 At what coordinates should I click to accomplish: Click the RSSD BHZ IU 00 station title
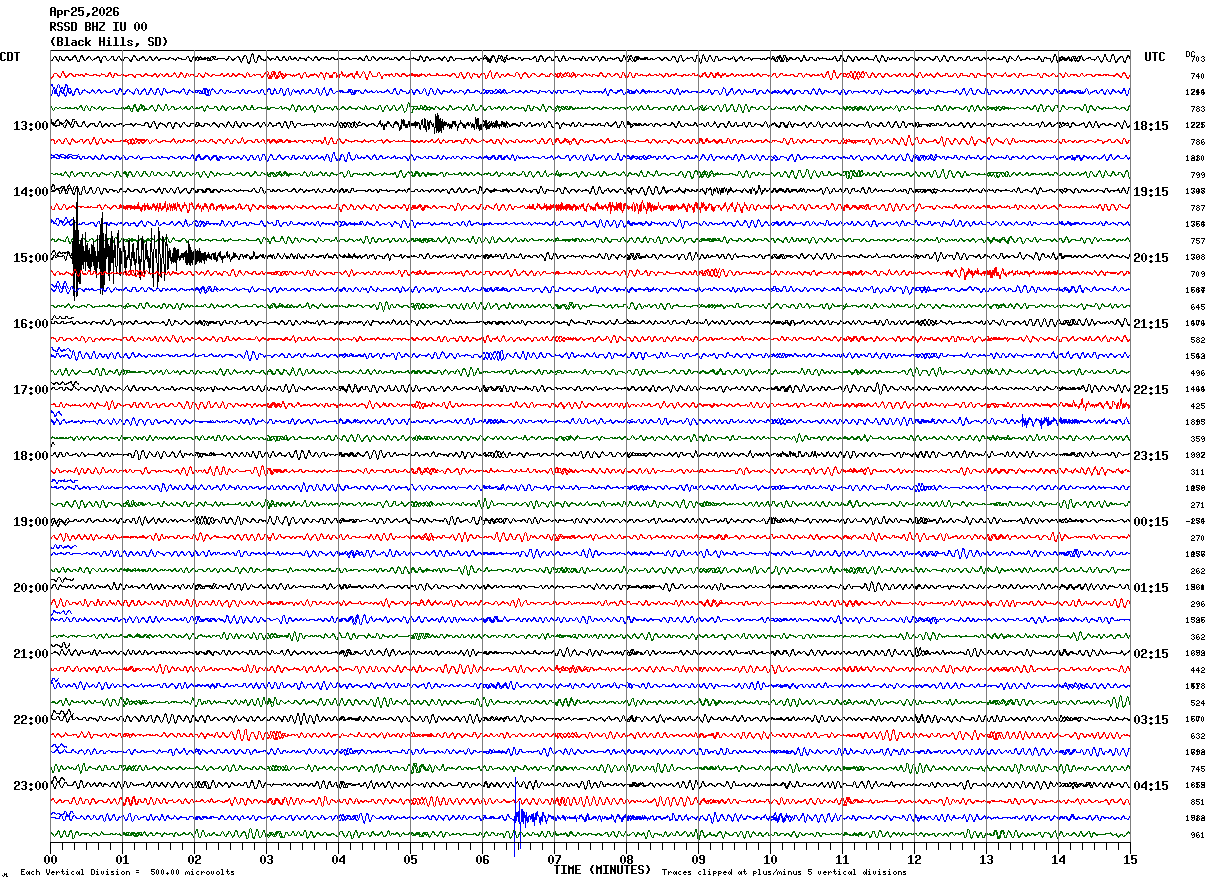point(98,27)
